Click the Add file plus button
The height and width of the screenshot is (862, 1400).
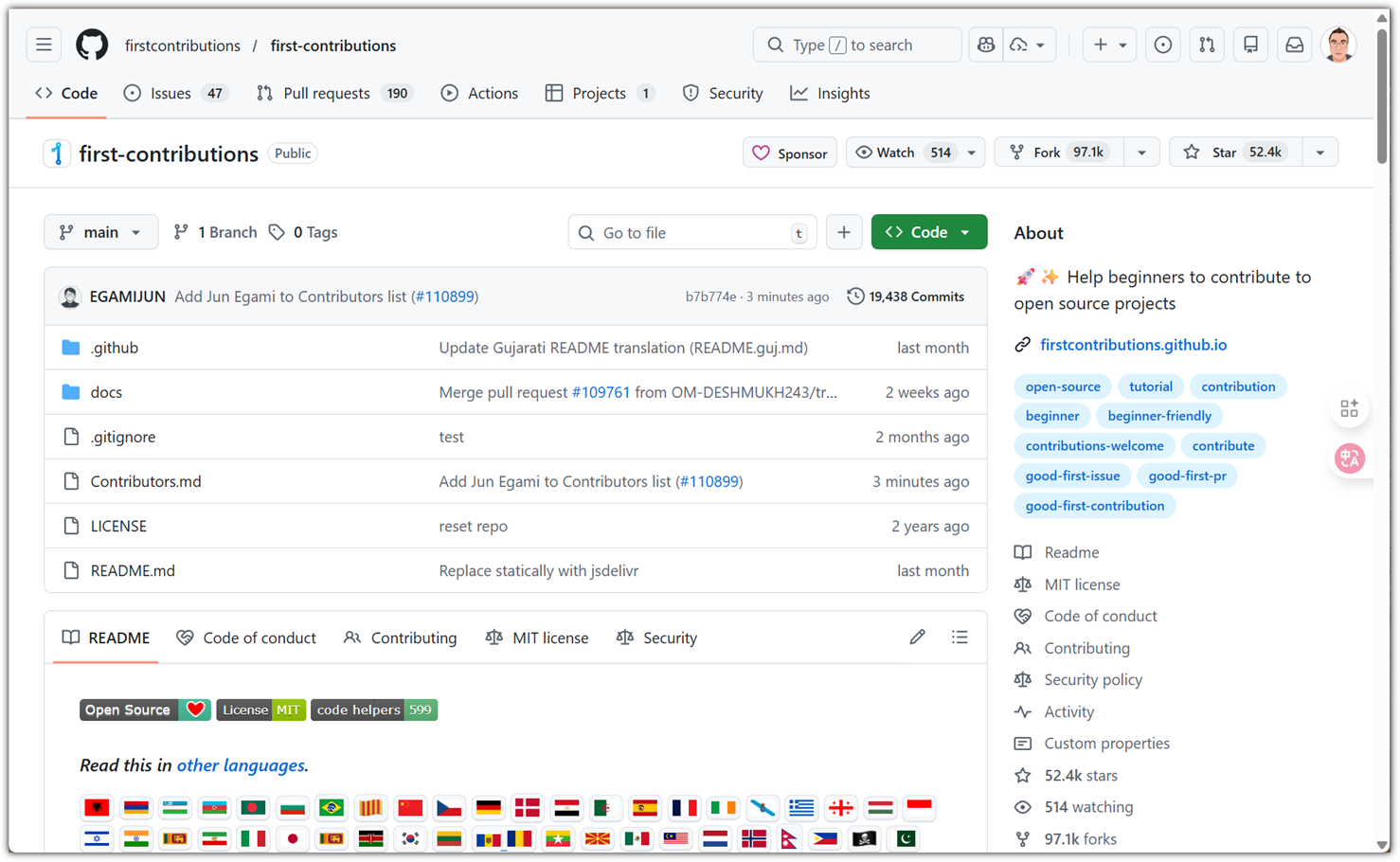[x=844, y=232]
